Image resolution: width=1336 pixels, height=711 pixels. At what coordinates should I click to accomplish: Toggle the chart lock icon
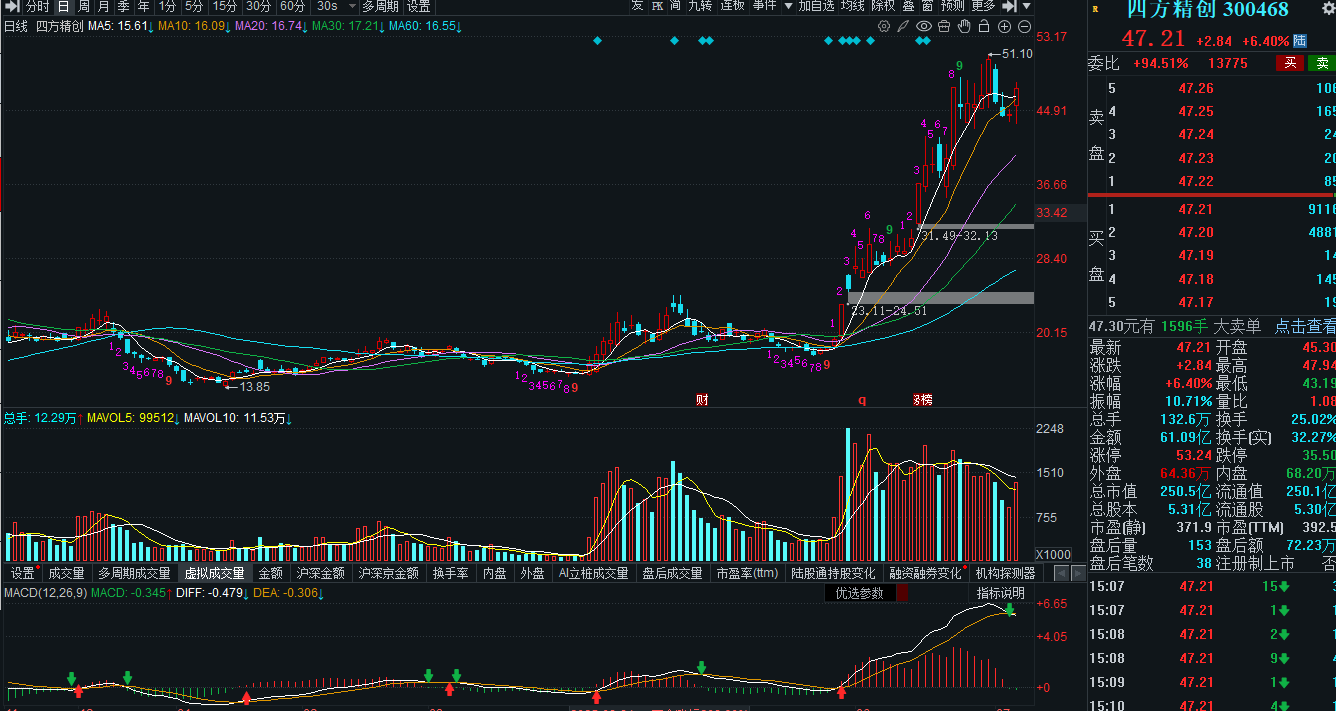(x=984, y=26)
